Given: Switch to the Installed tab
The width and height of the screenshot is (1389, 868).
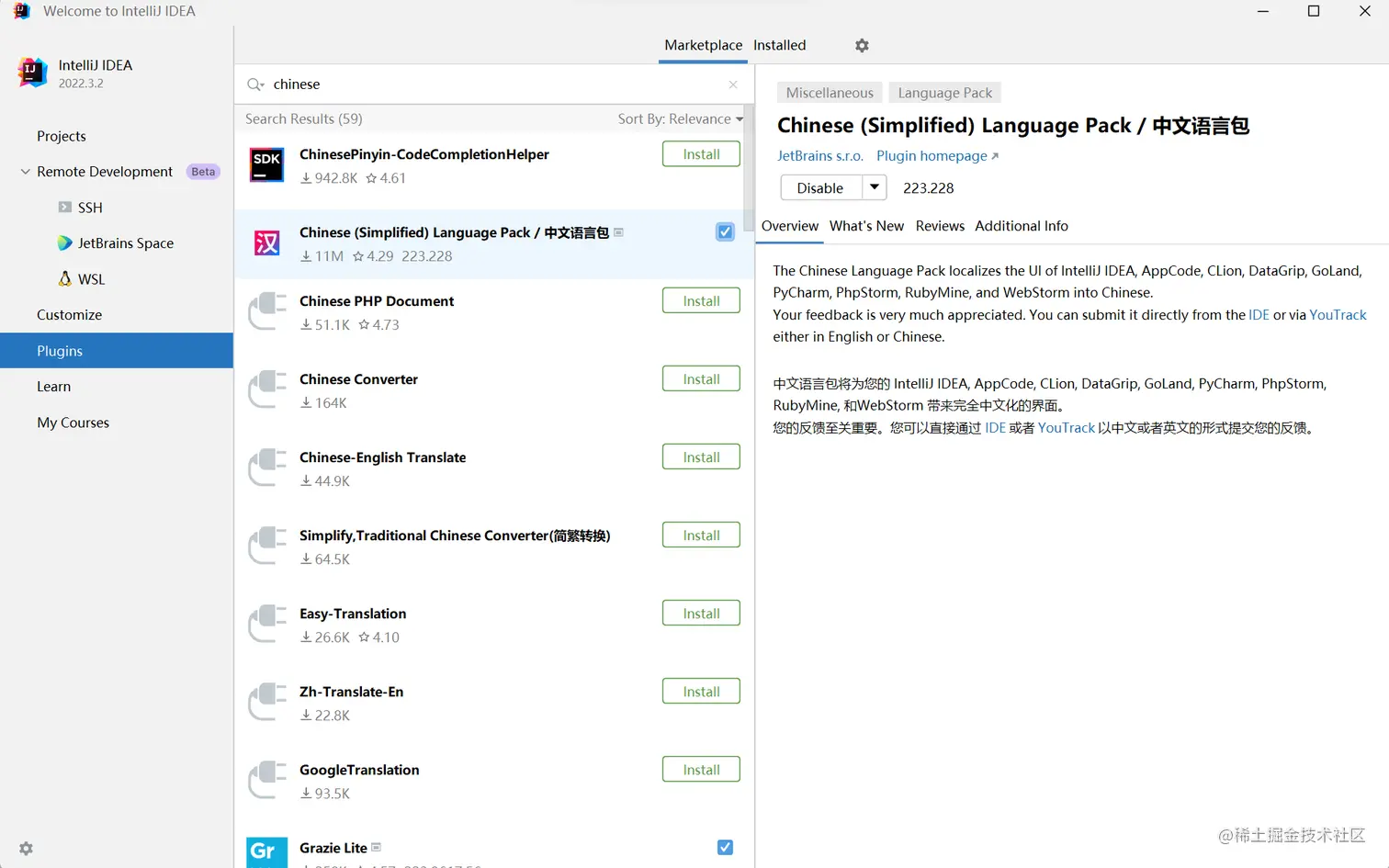Looking at the screenshot, I should [779, 45].
